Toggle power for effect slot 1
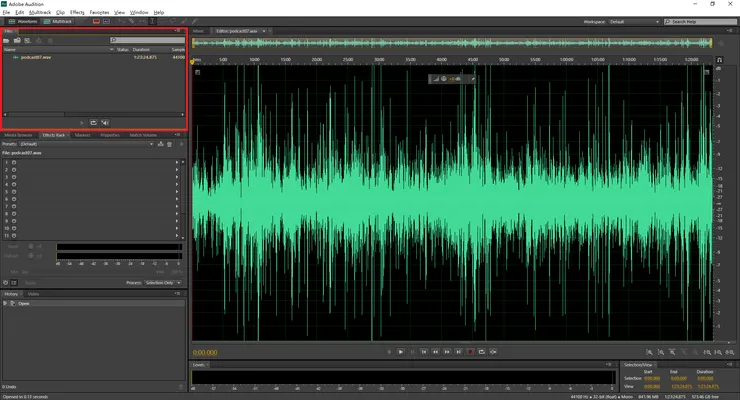The width and height of the screenshot is (740, 400). 15,161
